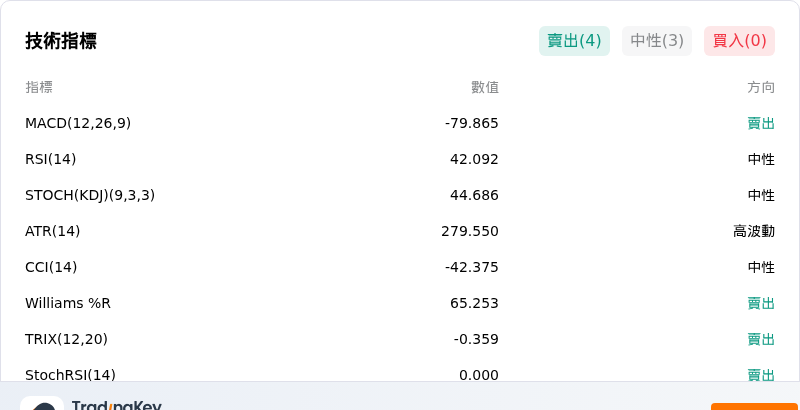Image resolution: width=800 pixels, height=410 pixels.
Task: Select the CCI(14) indicator name
Action: tap(51, 267)
